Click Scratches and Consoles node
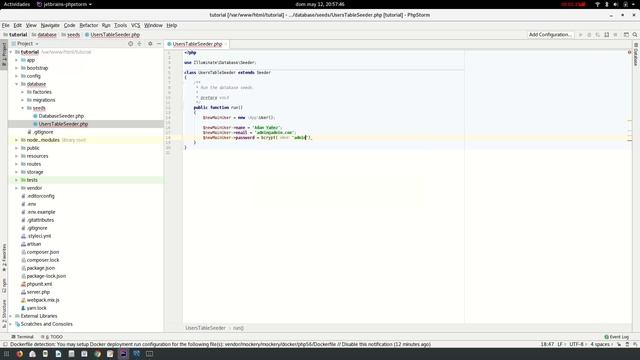The image size is (640, 360). pyautogui.click(x=47, y=324)
